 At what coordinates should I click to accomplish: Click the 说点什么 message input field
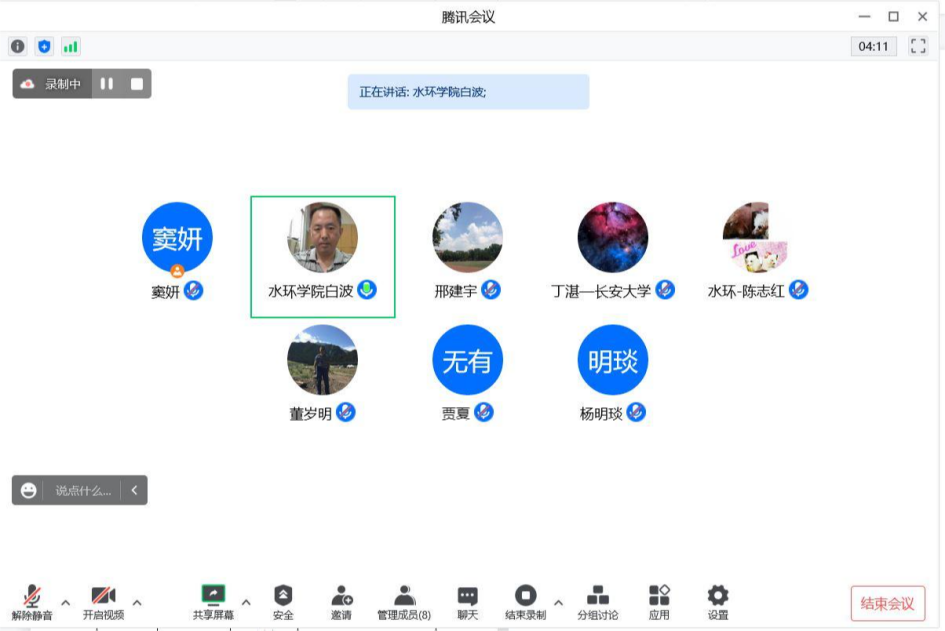click(x=82, y=490)
